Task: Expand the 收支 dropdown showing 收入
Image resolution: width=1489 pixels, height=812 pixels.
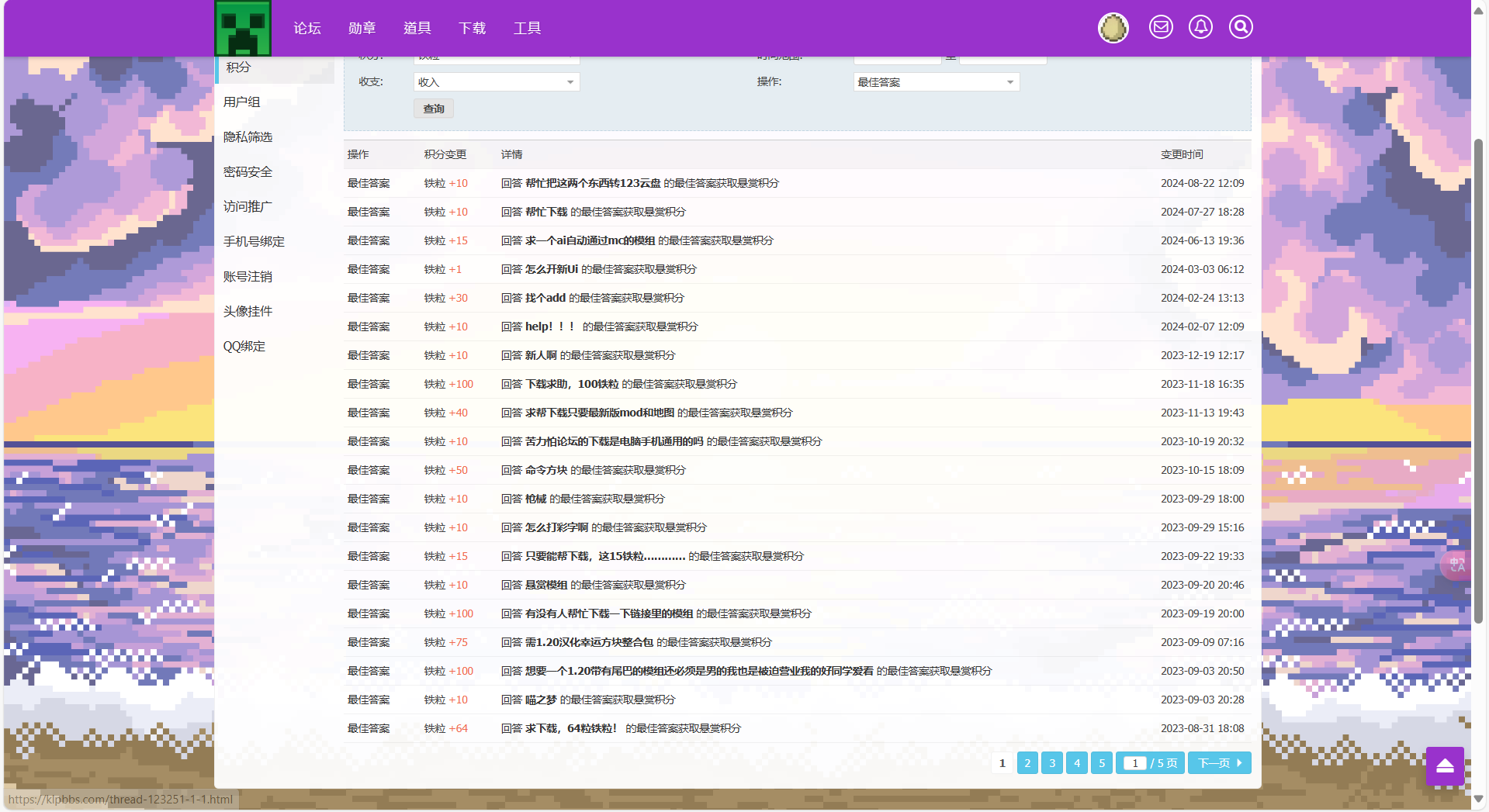Action: [497, 82]
